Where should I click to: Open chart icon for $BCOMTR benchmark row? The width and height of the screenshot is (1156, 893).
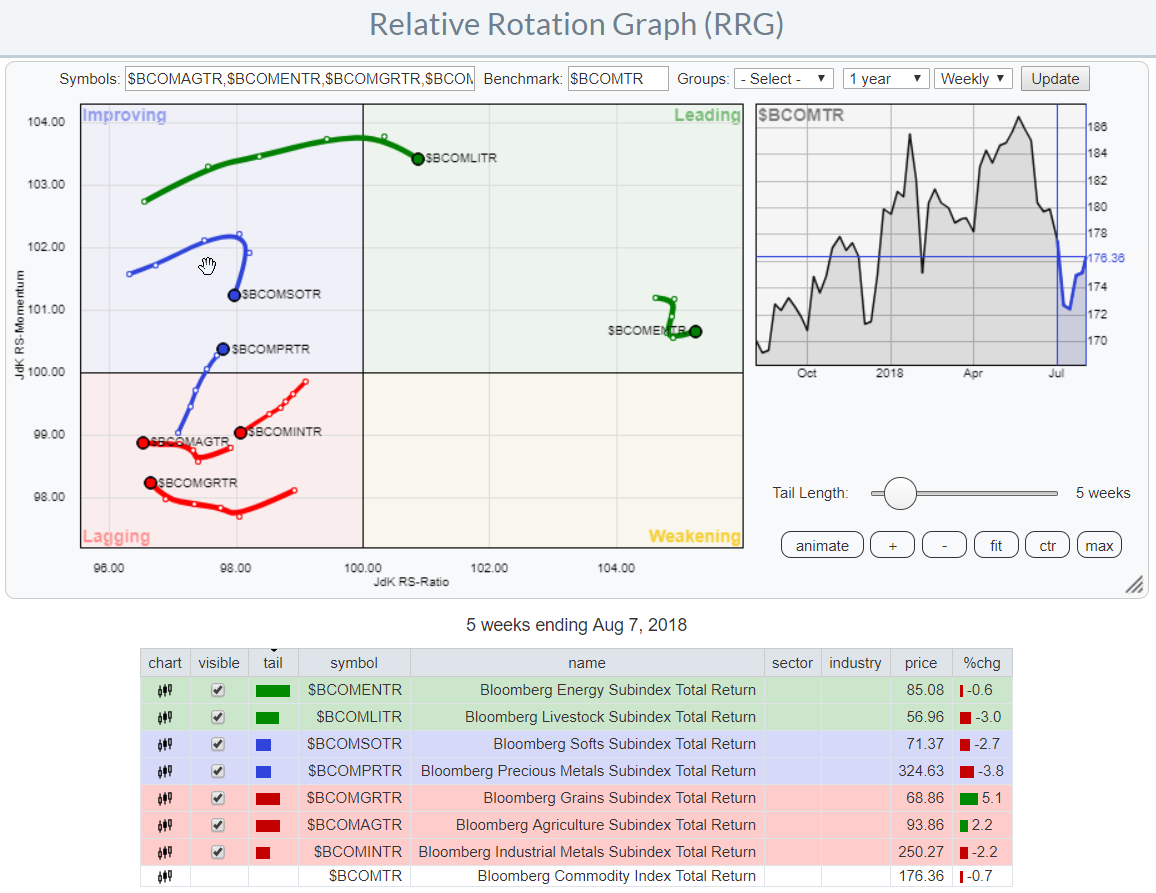[165, 876]
